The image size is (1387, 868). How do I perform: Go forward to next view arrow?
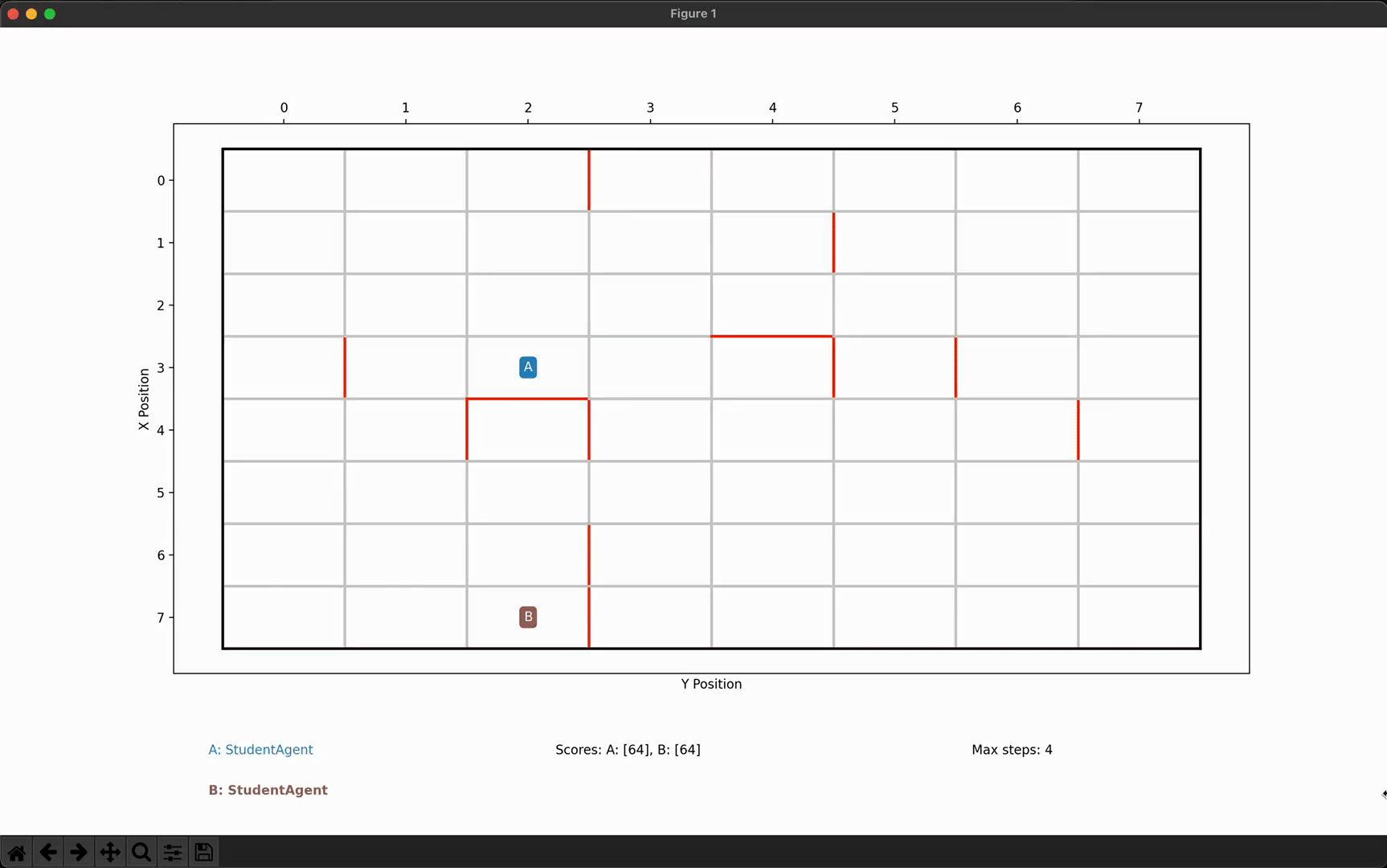click(79, 852)
